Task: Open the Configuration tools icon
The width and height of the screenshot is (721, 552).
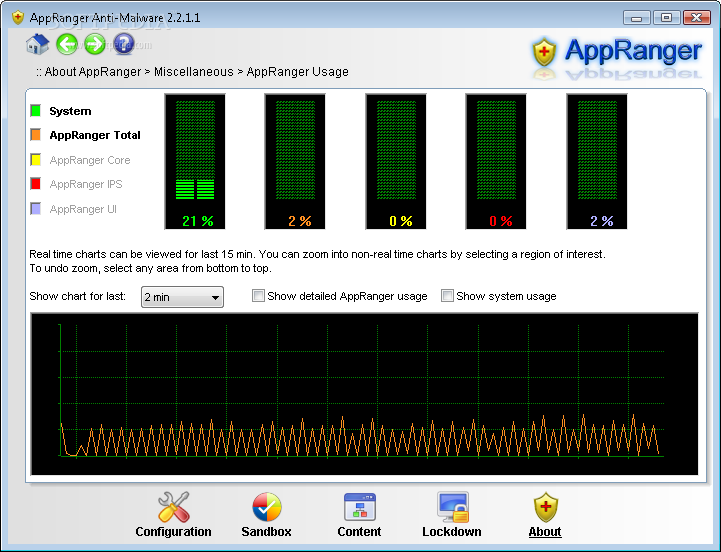Action: point(173,507)
